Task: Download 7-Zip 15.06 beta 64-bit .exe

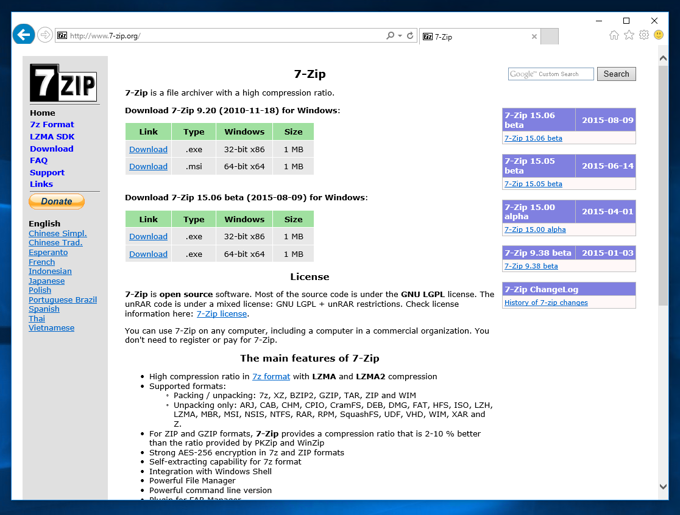Action: pyautogui.click(x=148, y=254)
